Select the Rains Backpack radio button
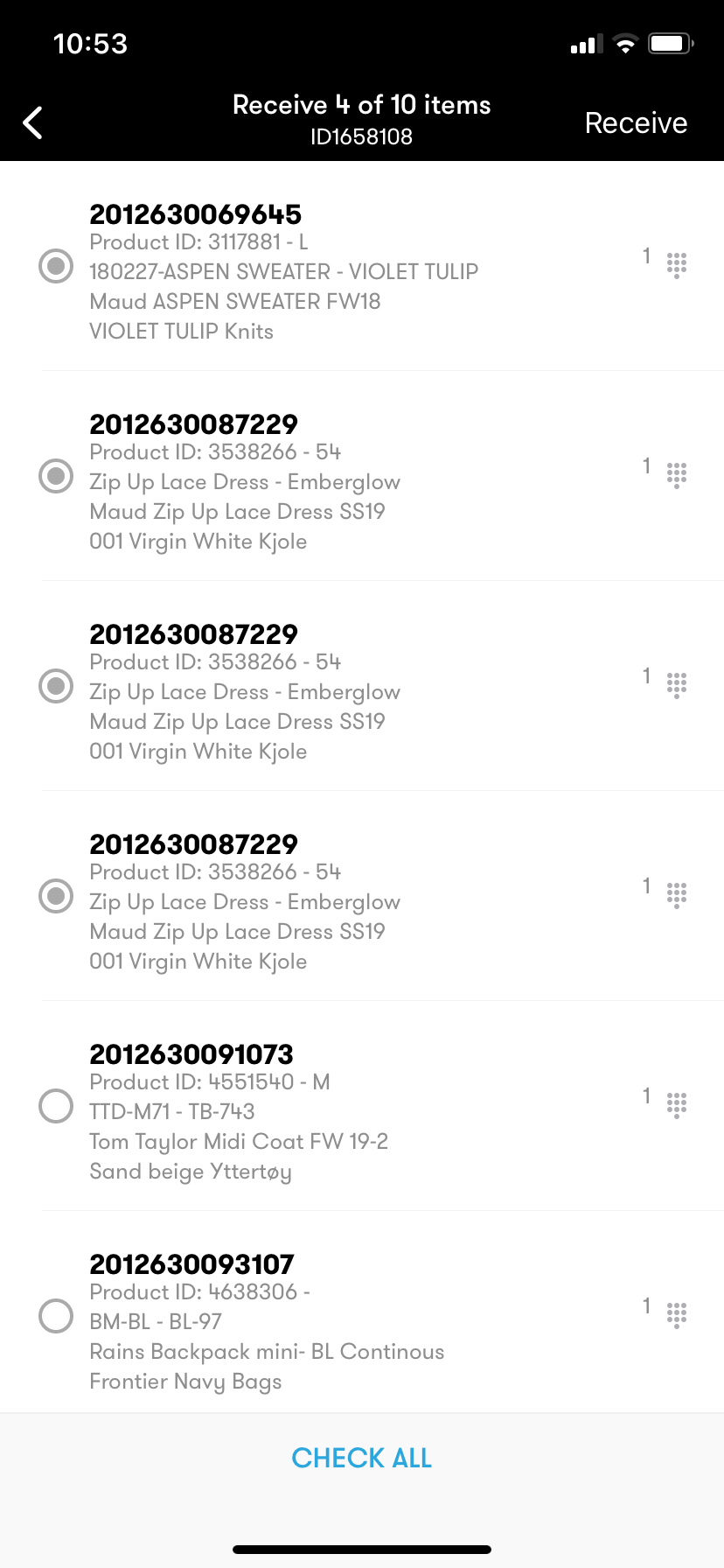Screen dimensions: 724x1568 56,1315
